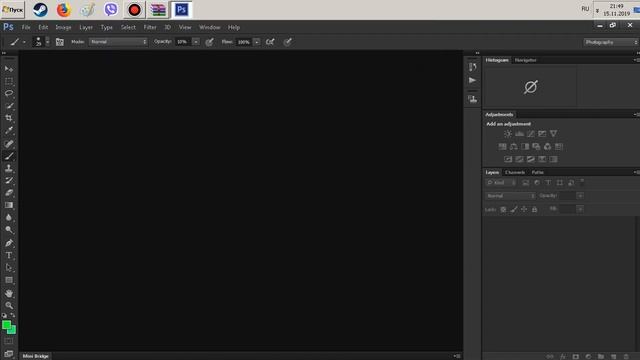
Task: Select the Blur tool
Action: (9, 218)
